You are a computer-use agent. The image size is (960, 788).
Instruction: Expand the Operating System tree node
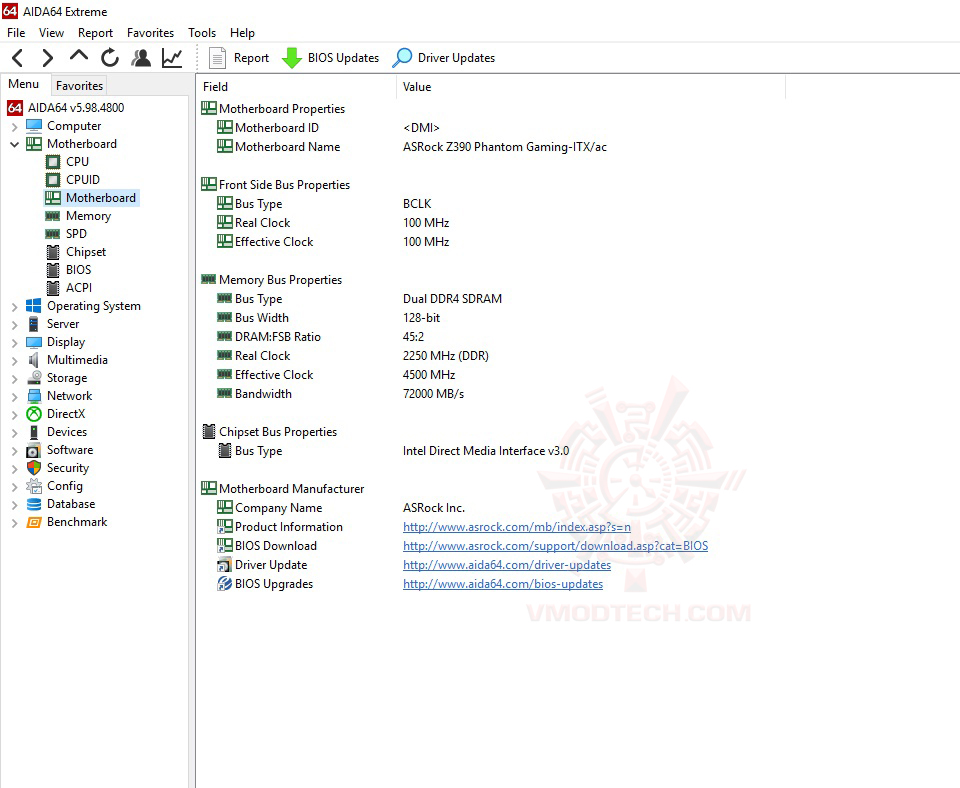[x=15, y=306]
